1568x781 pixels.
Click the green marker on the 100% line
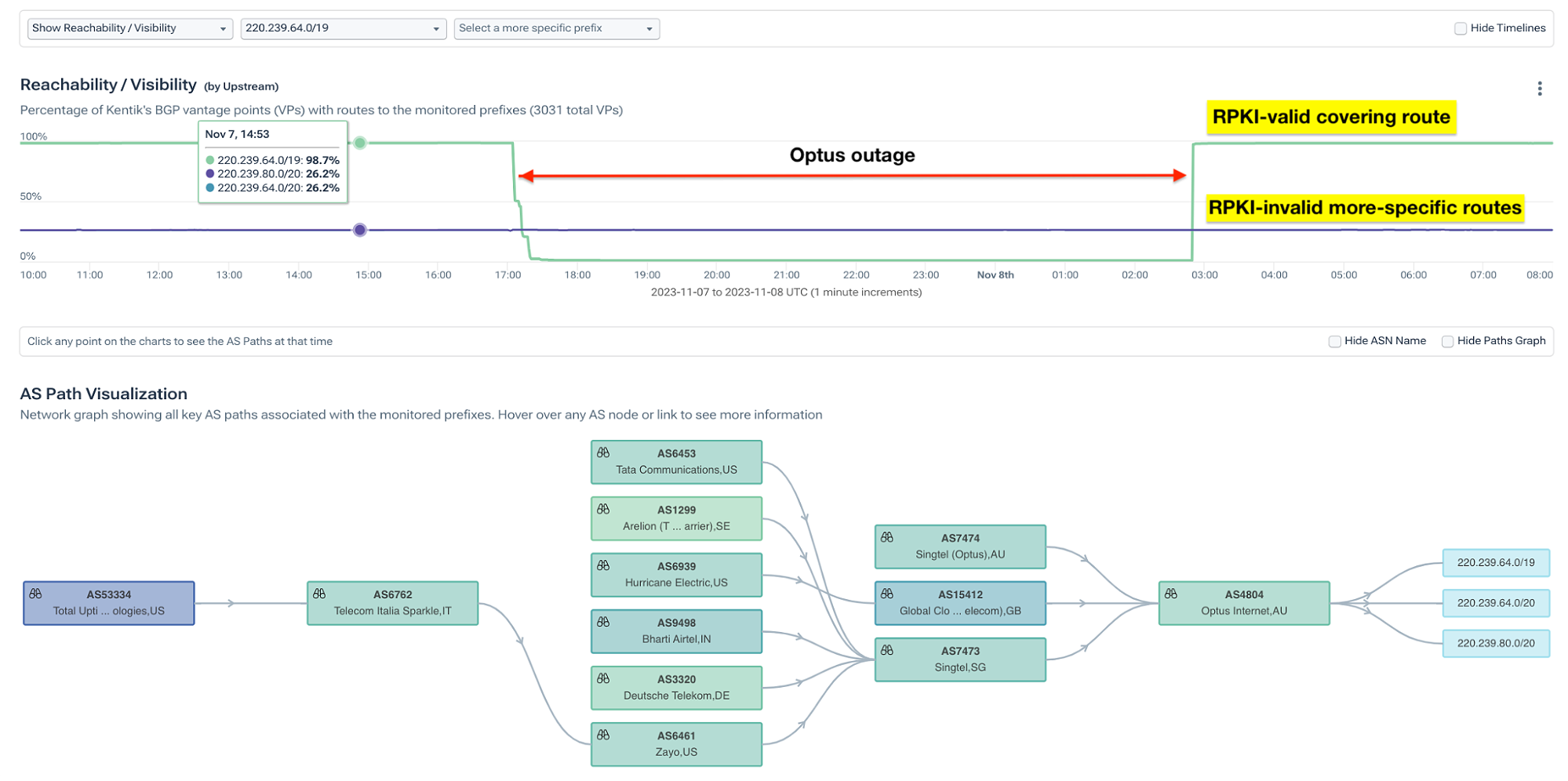click(x=360, y=143)
